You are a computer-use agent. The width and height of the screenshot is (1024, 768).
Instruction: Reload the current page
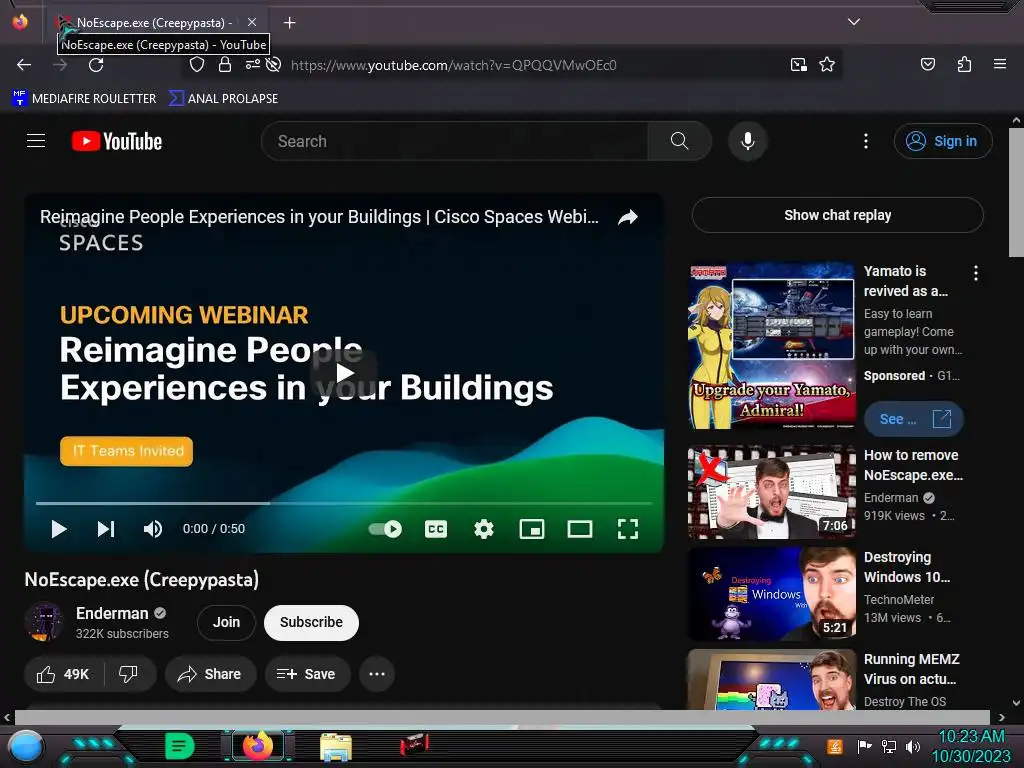click(x=96, y=65)
